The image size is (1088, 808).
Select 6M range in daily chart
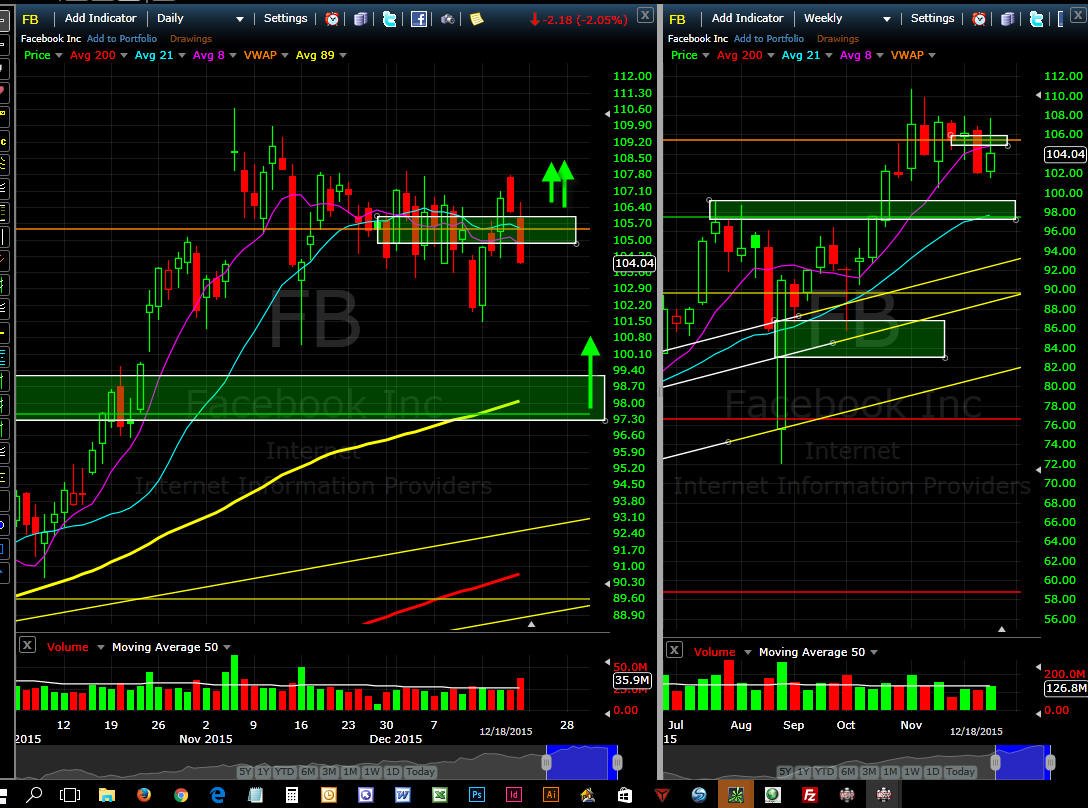click(308, 771)
